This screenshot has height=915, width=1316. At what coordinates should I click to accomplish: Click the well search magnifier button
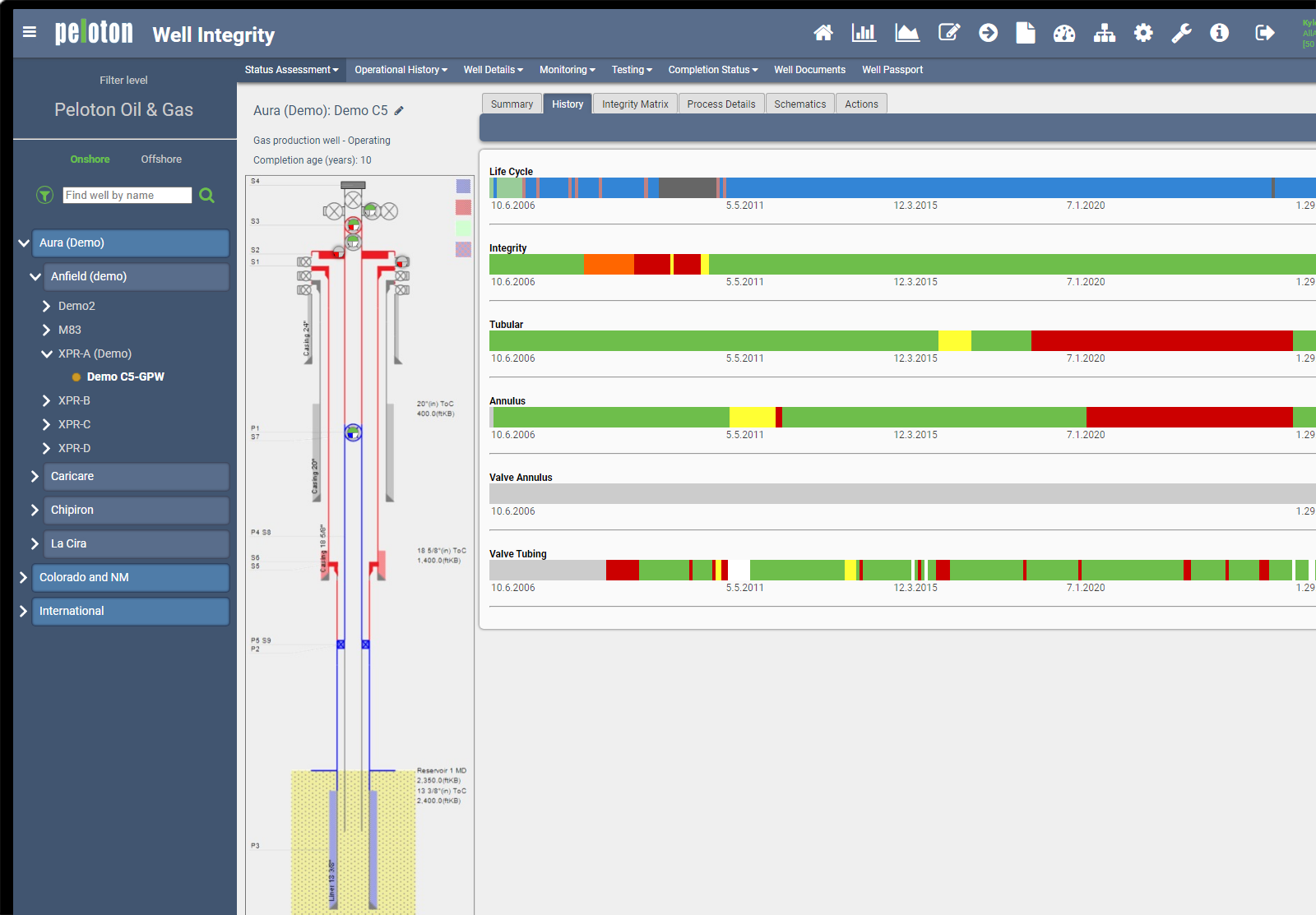click(206, 195)
